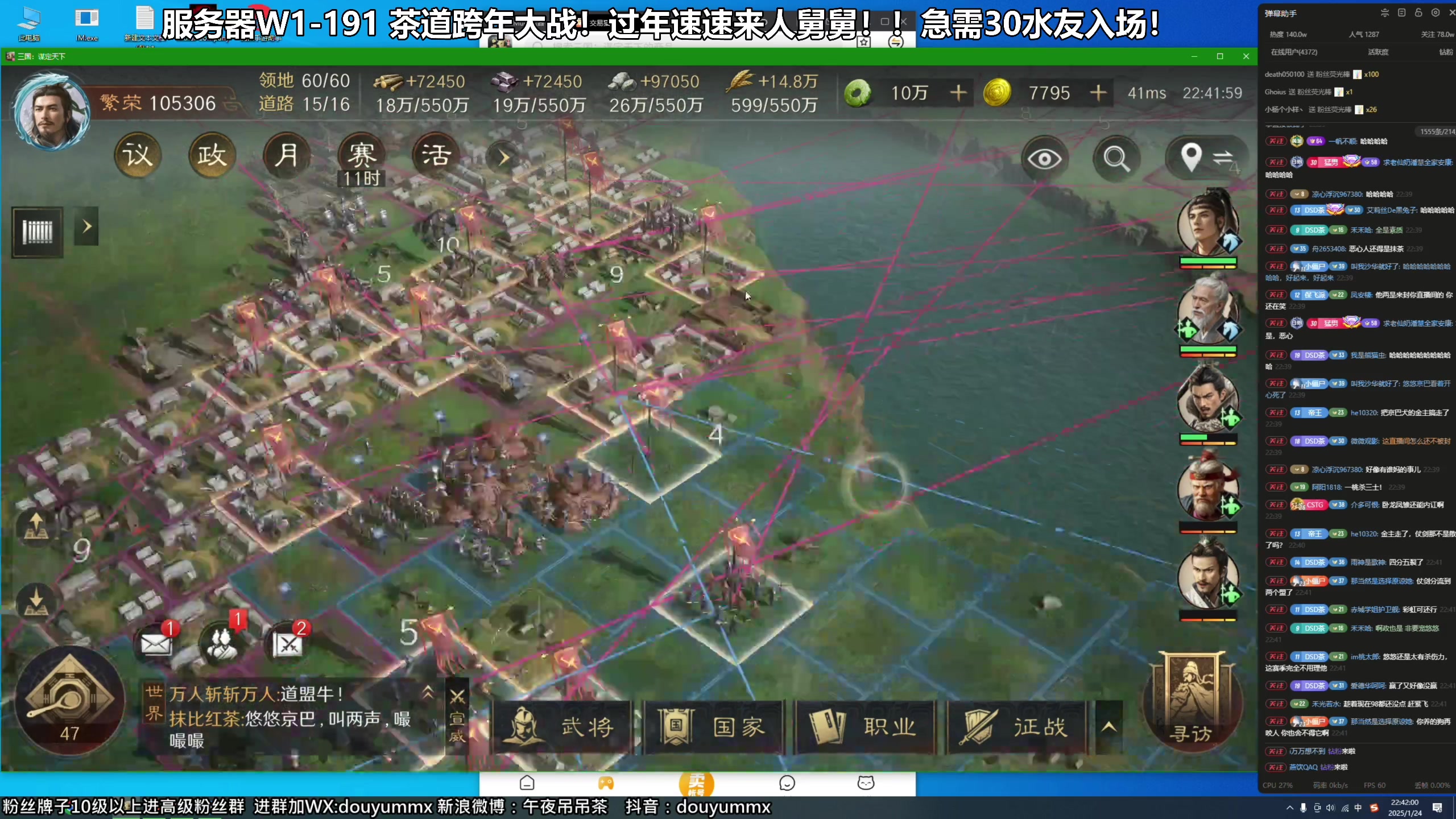
Task: Select 在线用户(4372) tab in danmaku panel
Action: point(1294,52)
